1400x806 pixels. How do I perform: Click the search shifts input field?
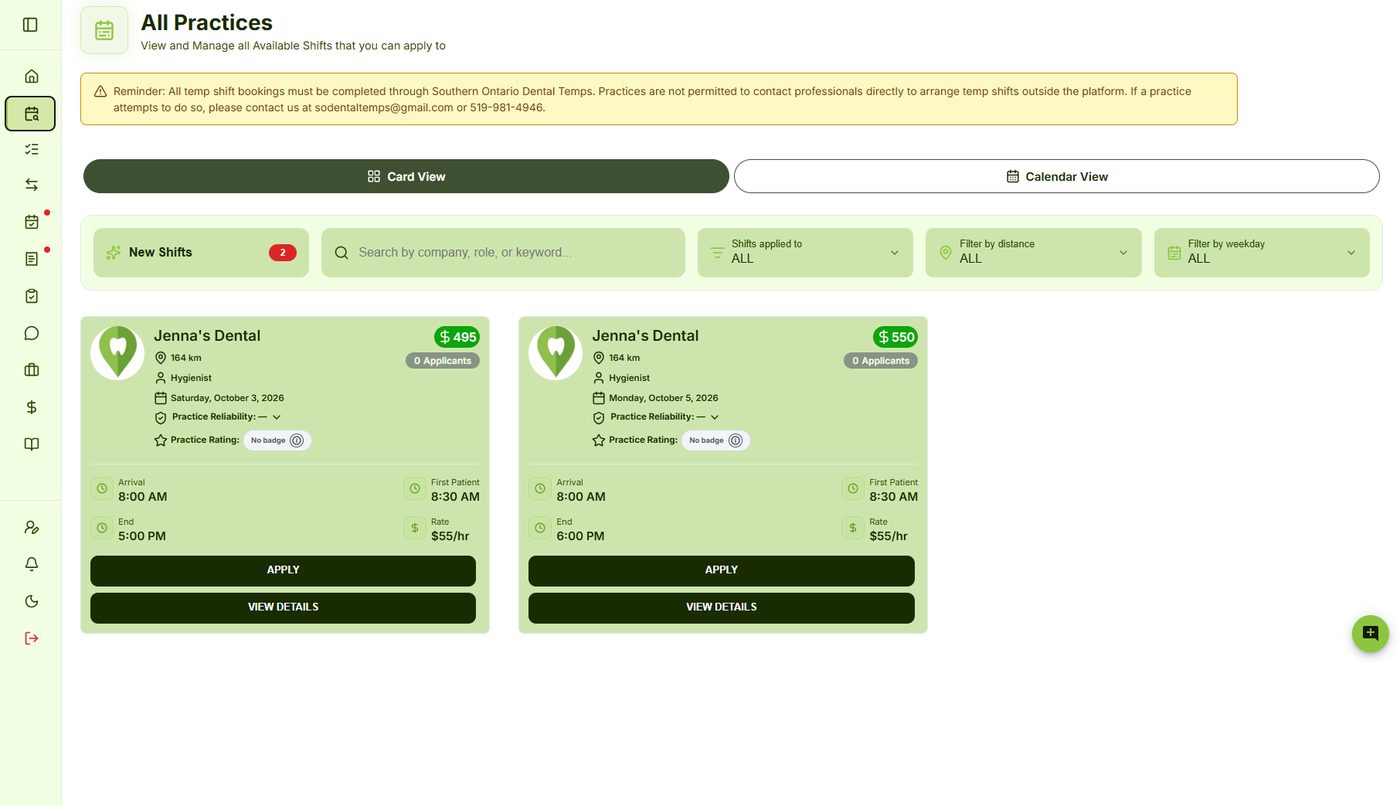point(503,253)
